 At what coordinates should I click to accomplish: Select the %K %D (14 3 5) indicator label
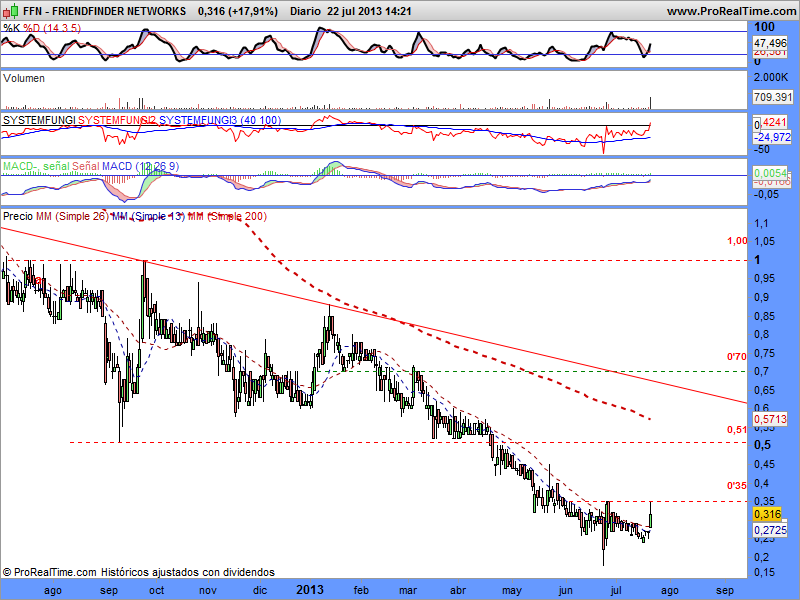tap(42, 28)
